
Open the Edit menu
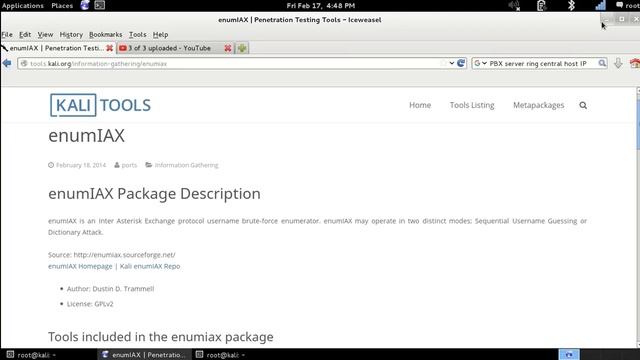[x=25, y=35]
